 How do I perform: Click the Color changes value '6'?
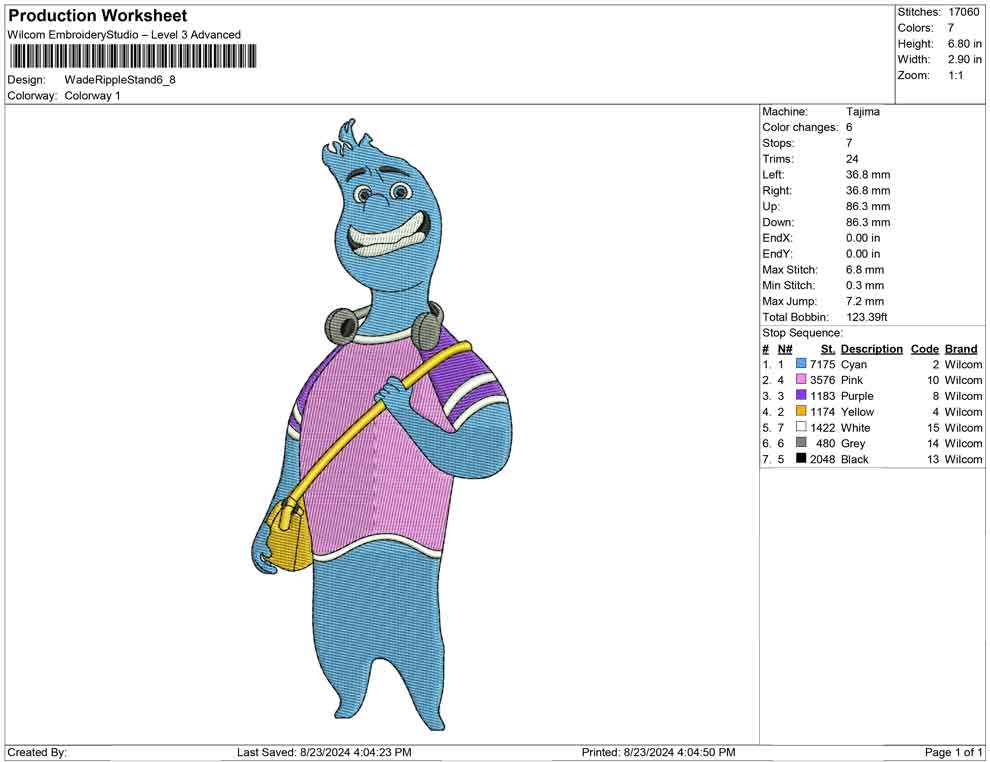(849, 128)
